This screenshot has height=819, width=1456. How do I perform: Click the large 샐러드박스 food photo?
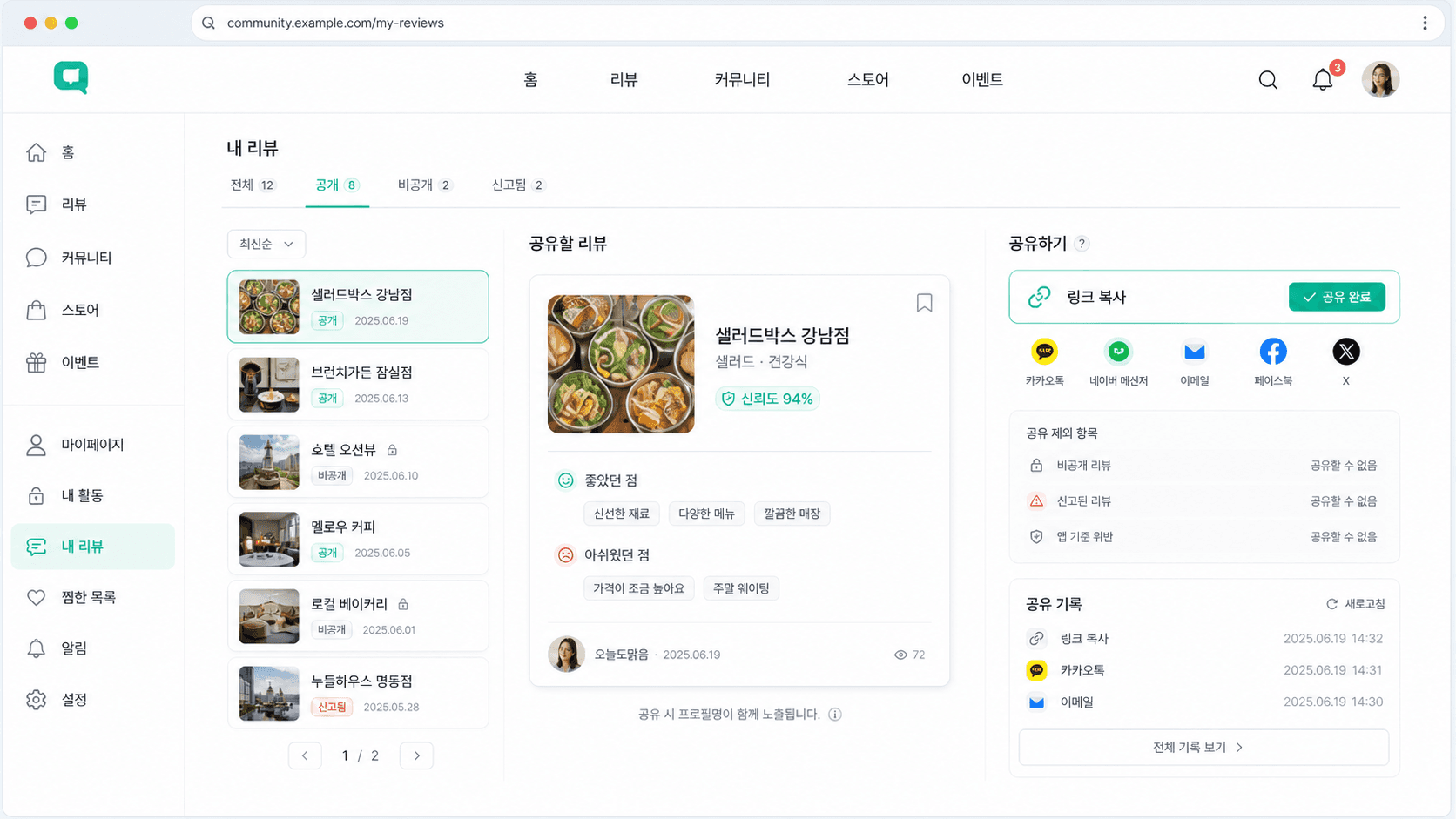coord(621,364)
